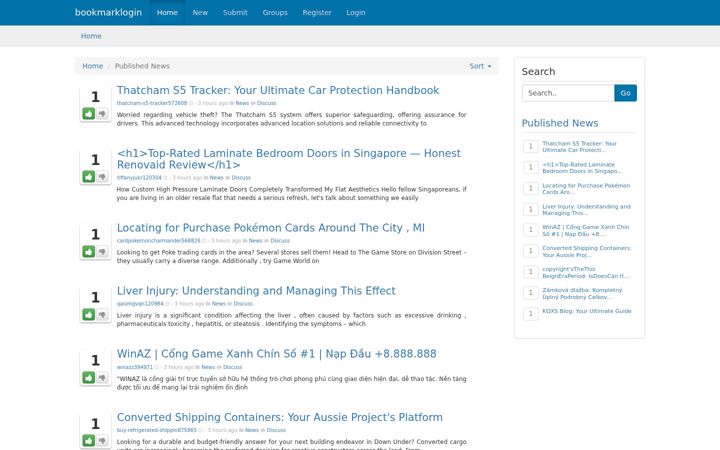720x450 pixels.
Task: Upvote the Pokémon Cards post
Action: pyautogui.click(x=89, y=251)
